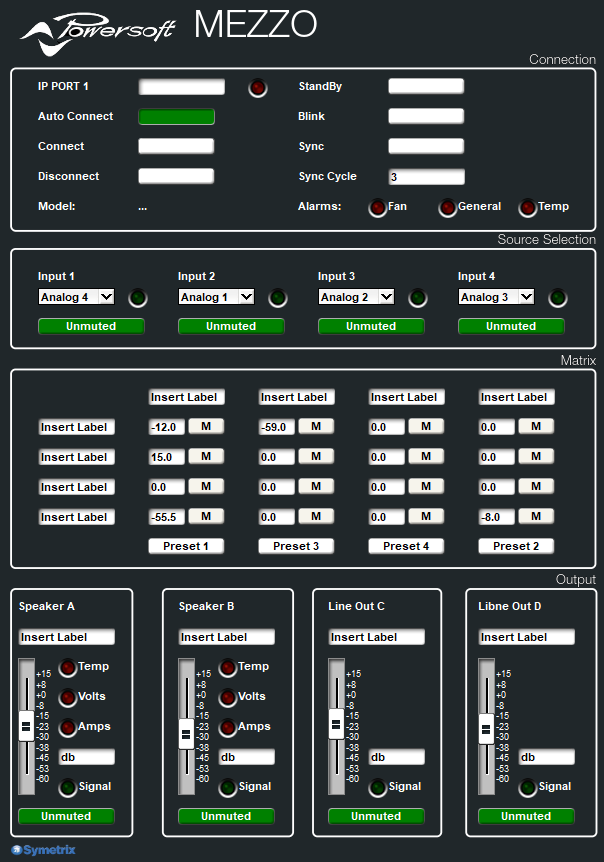This screenshot has width=604, height=862.
Task: Click Speaker B Amps indicator LED
Action: pos(227,727)
